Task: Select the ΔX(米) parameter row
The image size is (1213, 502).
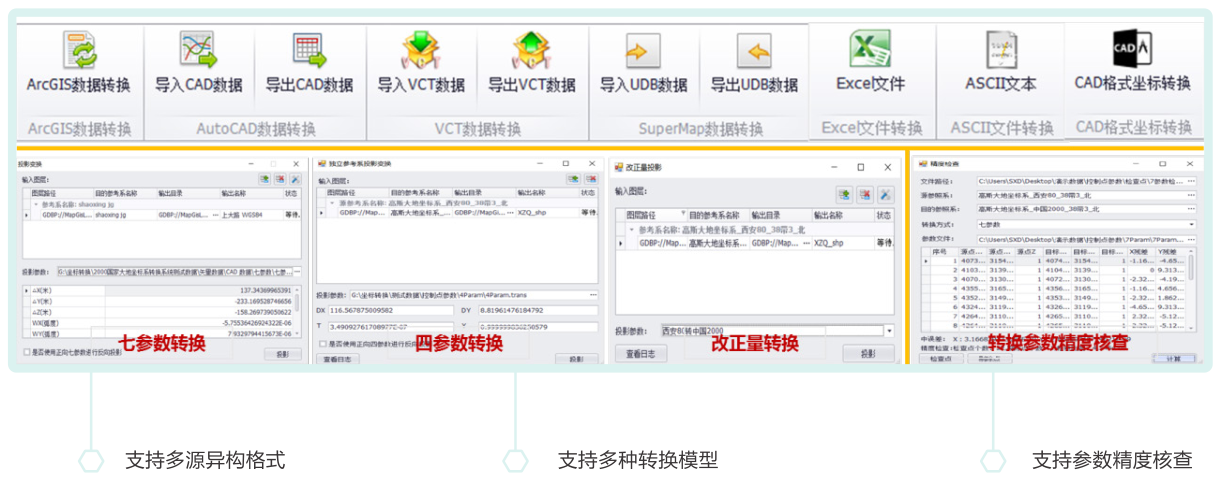Action: coord(161,290)
